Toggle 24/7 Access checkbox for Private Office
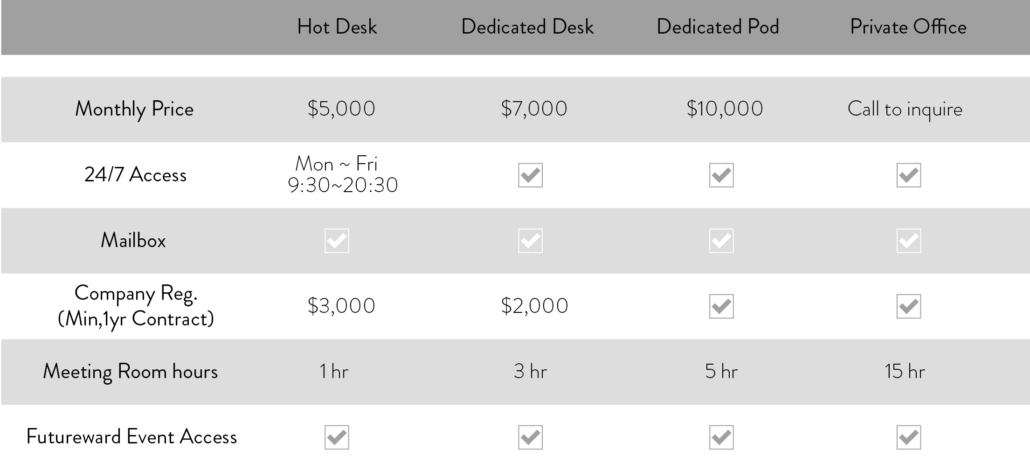 [908, 176]
